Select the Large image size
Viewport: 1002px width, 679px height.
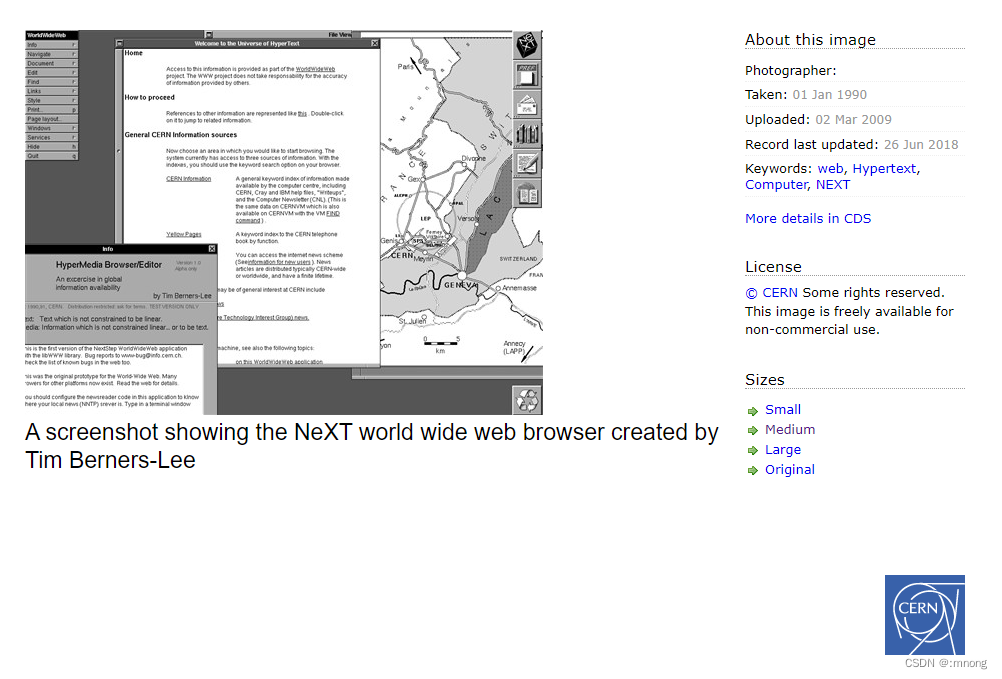783,450
